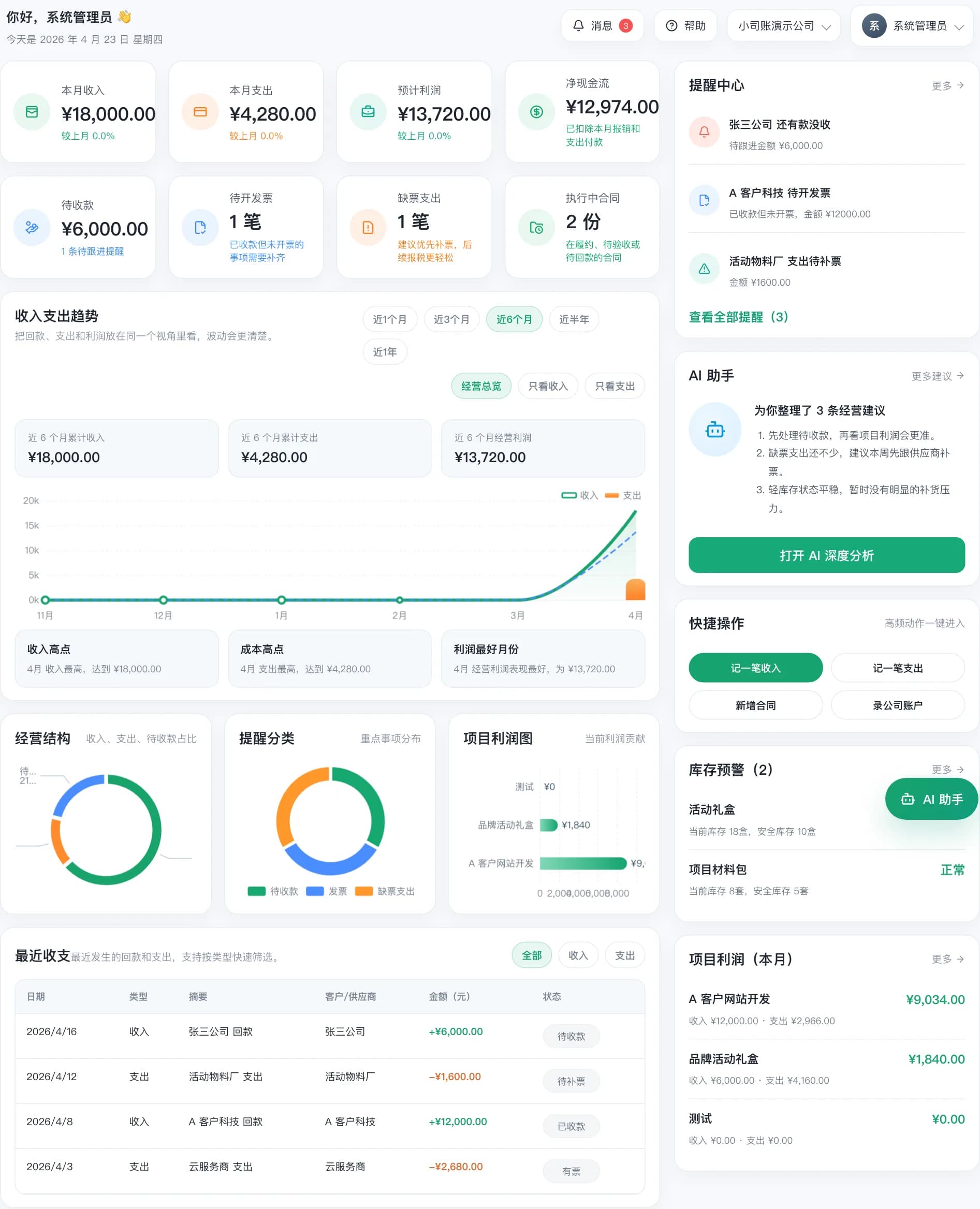Viewport: 980px width, 1209px height.
Task: Click the 打开 AI 深度分析 button
Action: click(x=826, y=555)
